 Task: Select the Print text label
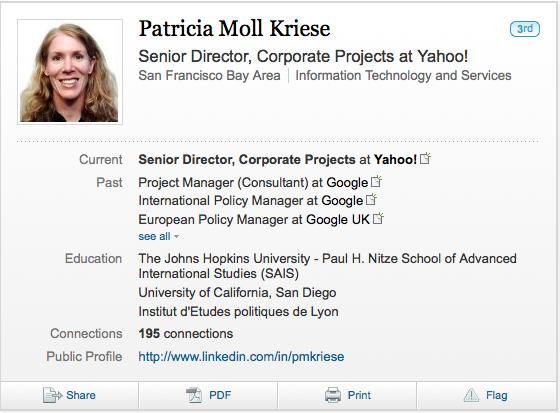(x=359, y=395)
